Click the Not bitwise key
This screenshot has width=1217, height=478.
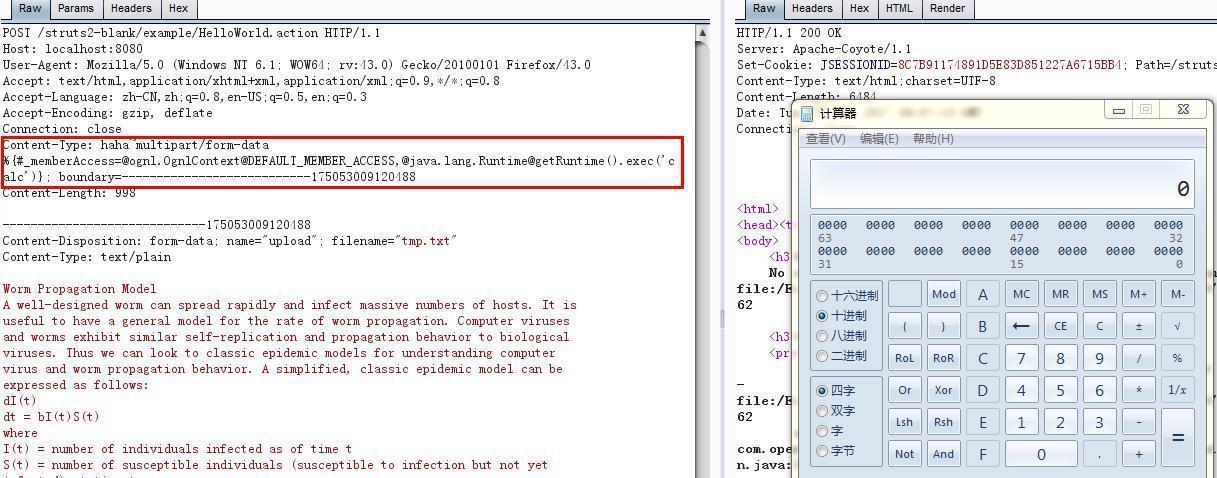(x=904, y=454)
